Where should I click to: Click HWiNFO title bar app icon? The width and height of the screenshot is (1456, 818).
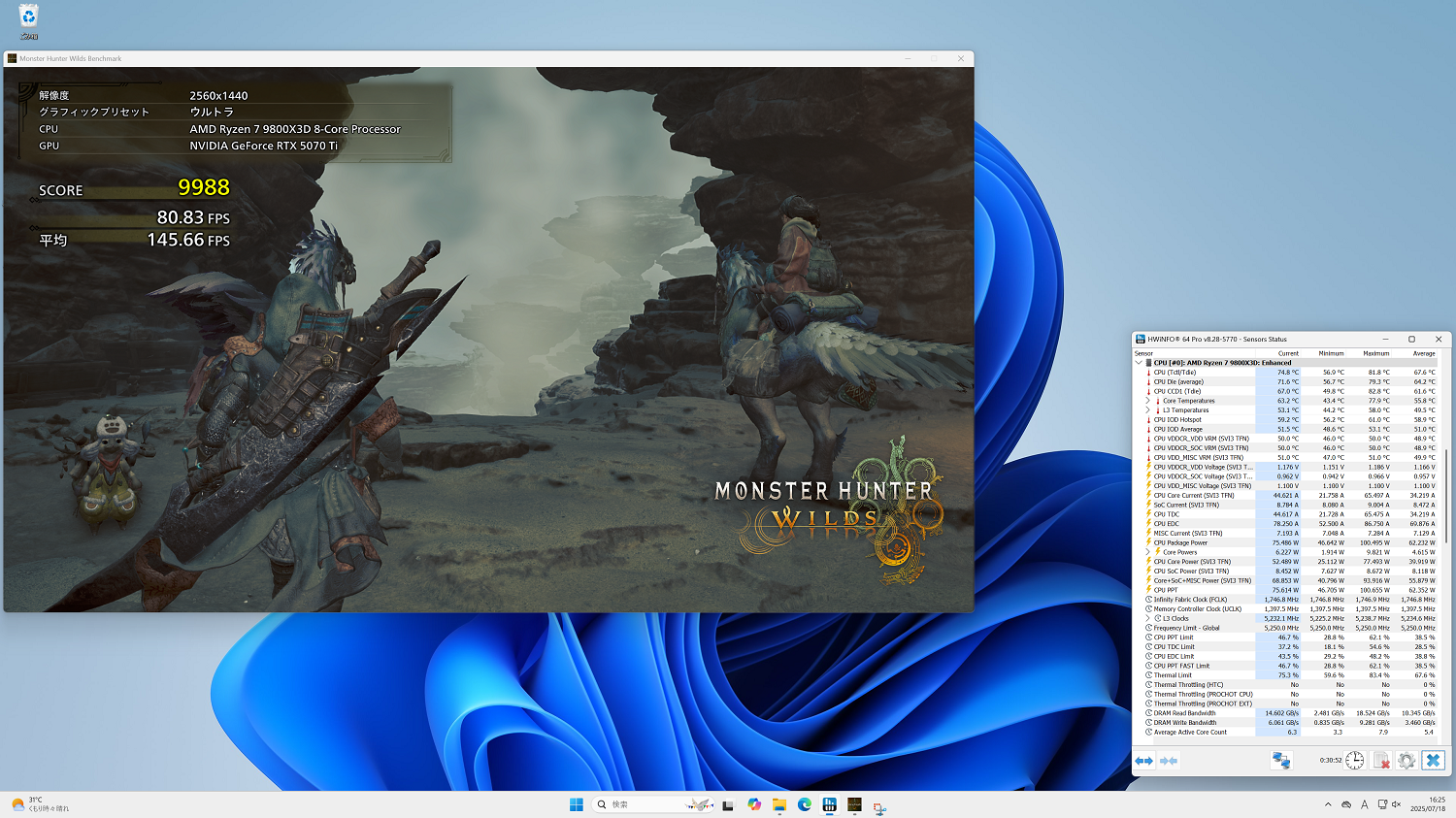(1141, 340)
